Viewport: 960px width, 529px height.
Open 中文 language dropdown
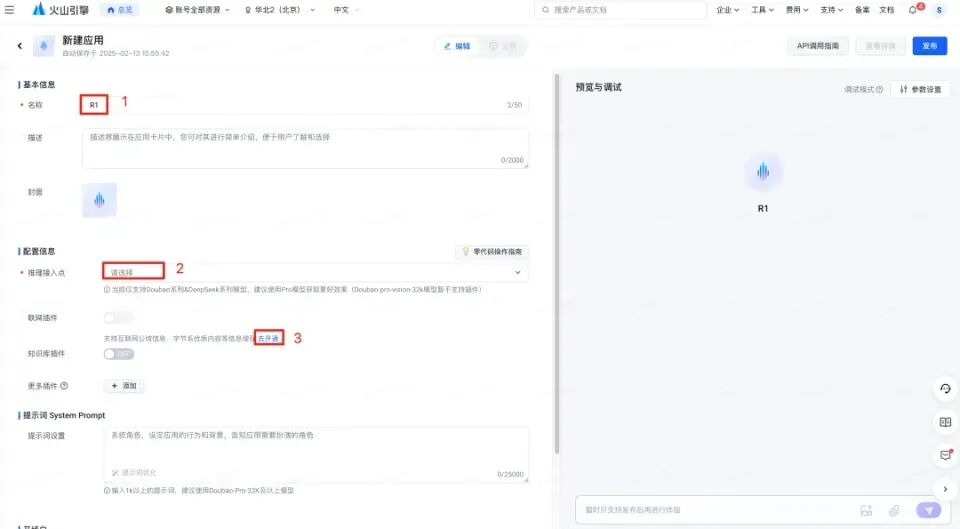(x=346, y=10)
